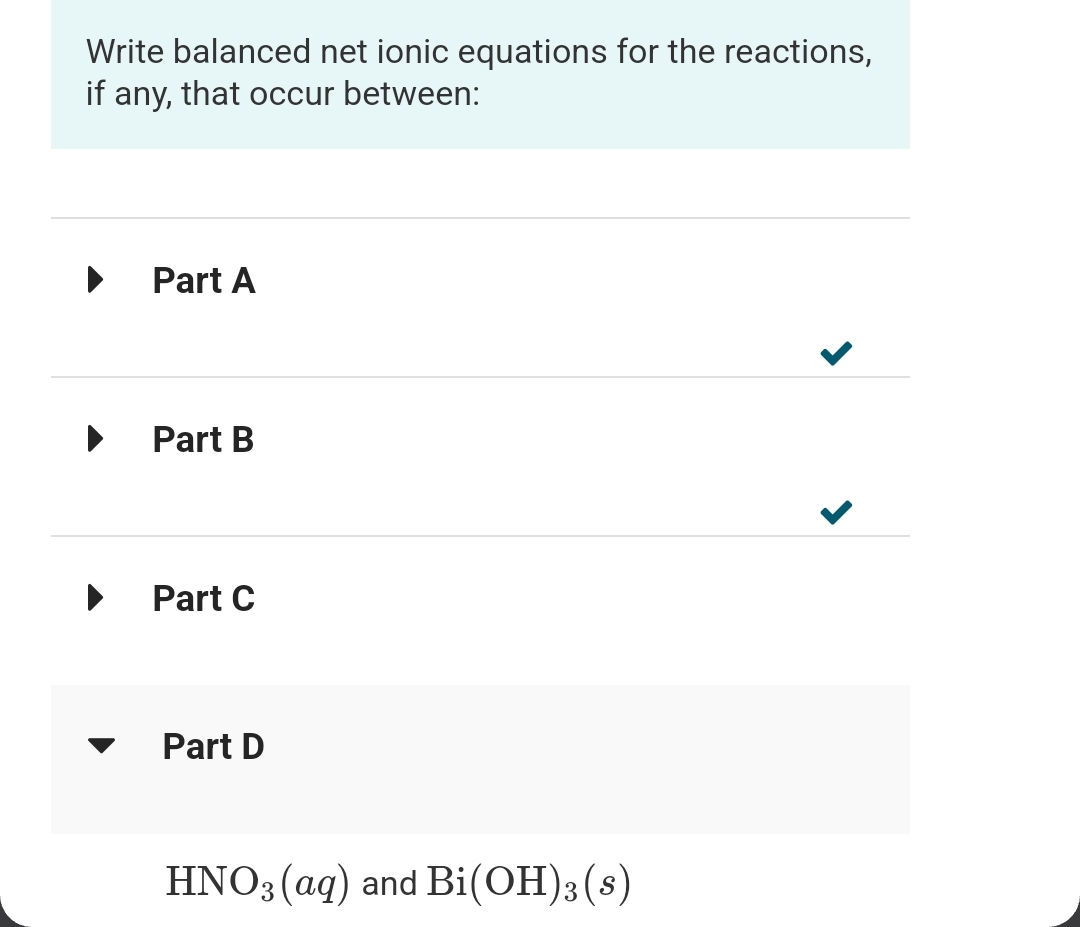Click the right-pointing arrow for Part C

95,598
